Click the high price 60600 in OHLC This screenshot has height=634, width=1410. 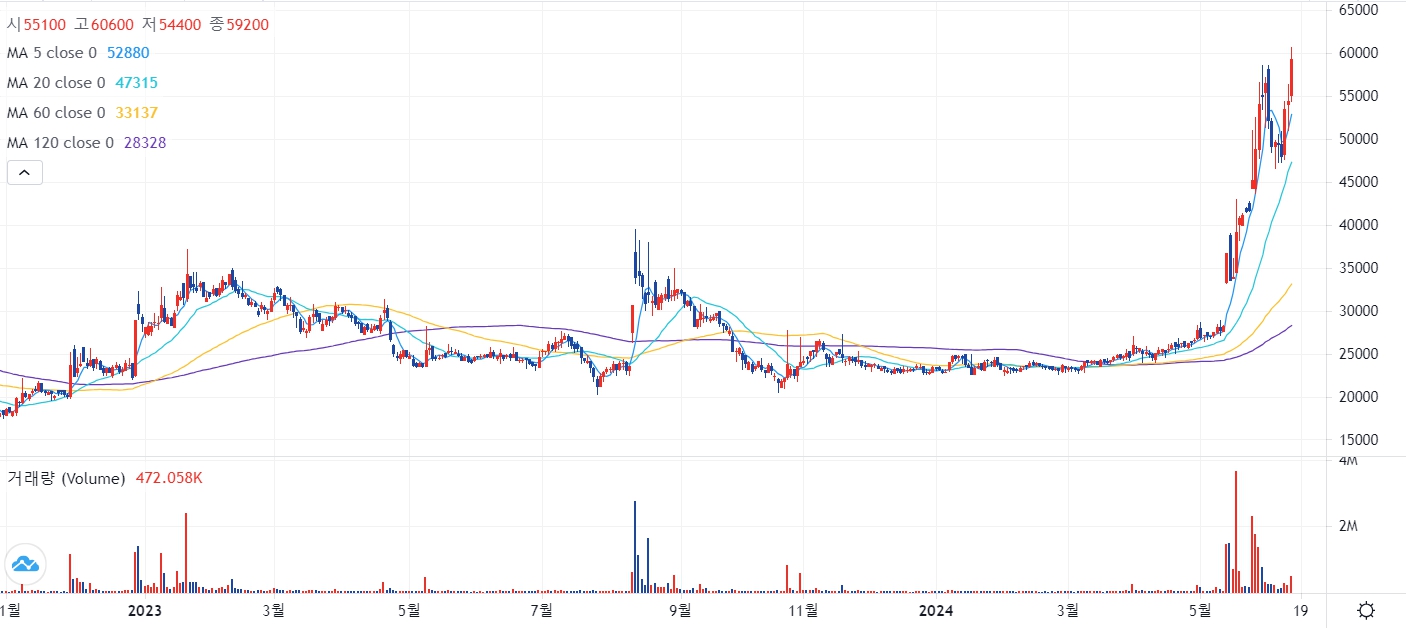point(112,24)
